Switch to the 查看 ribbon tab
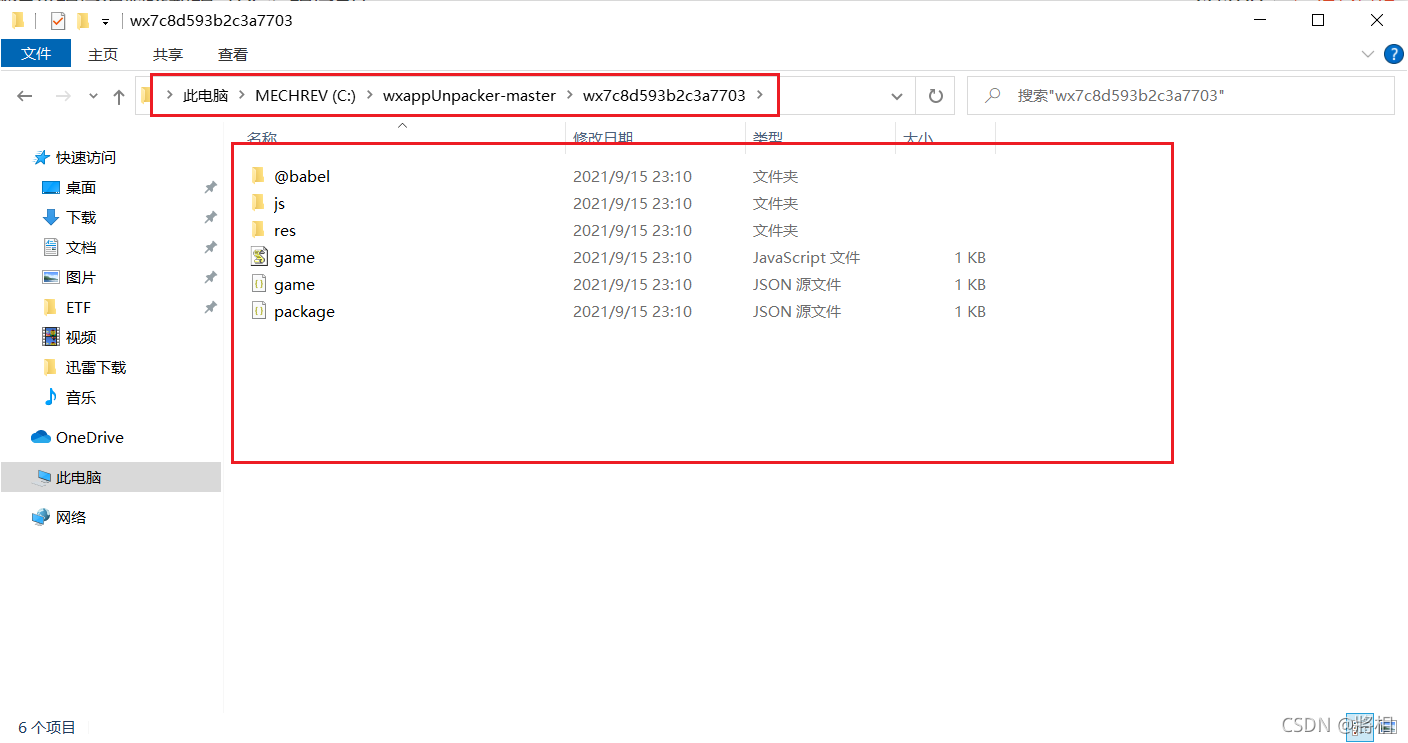The height and width of the screenshot is (743, 1408). [231, 54]
